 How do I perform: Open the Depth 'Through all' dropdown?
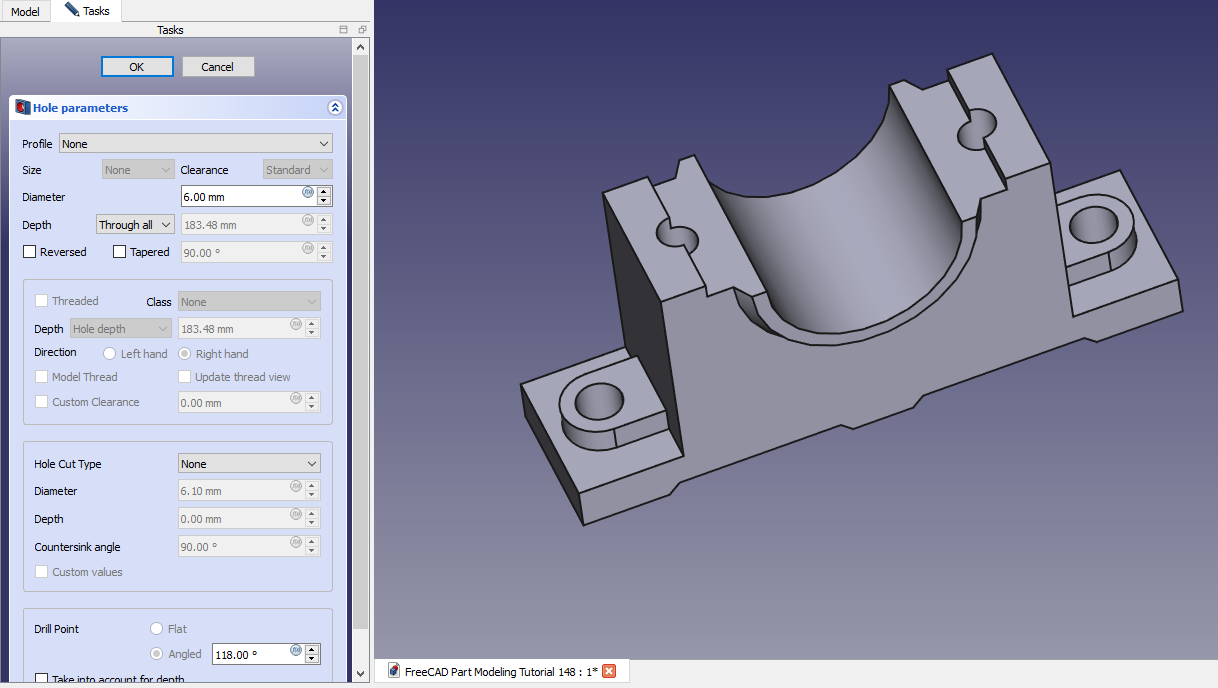click(x=135, y=225)
